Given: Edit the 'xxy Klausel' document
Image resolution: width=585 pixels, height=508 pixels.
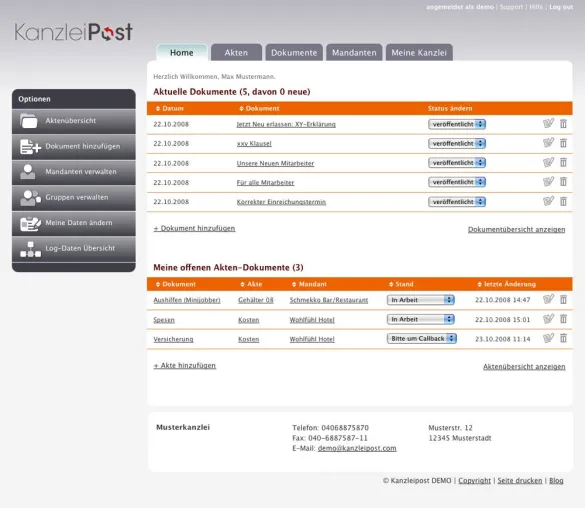Looking at the screenshot, I should click(x=548, y=142).
